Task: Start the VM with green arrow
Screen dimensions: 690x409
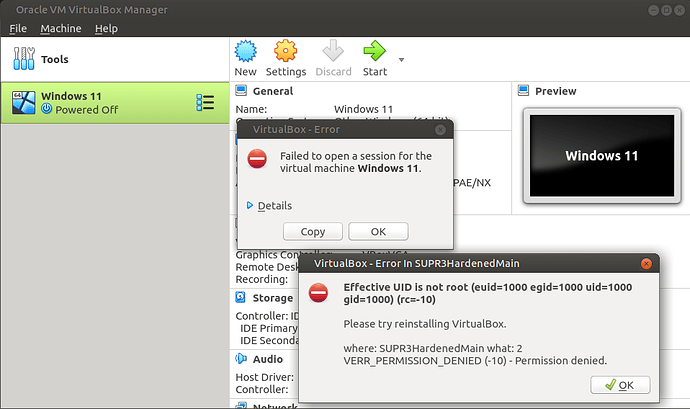Action: coord(374,51)
